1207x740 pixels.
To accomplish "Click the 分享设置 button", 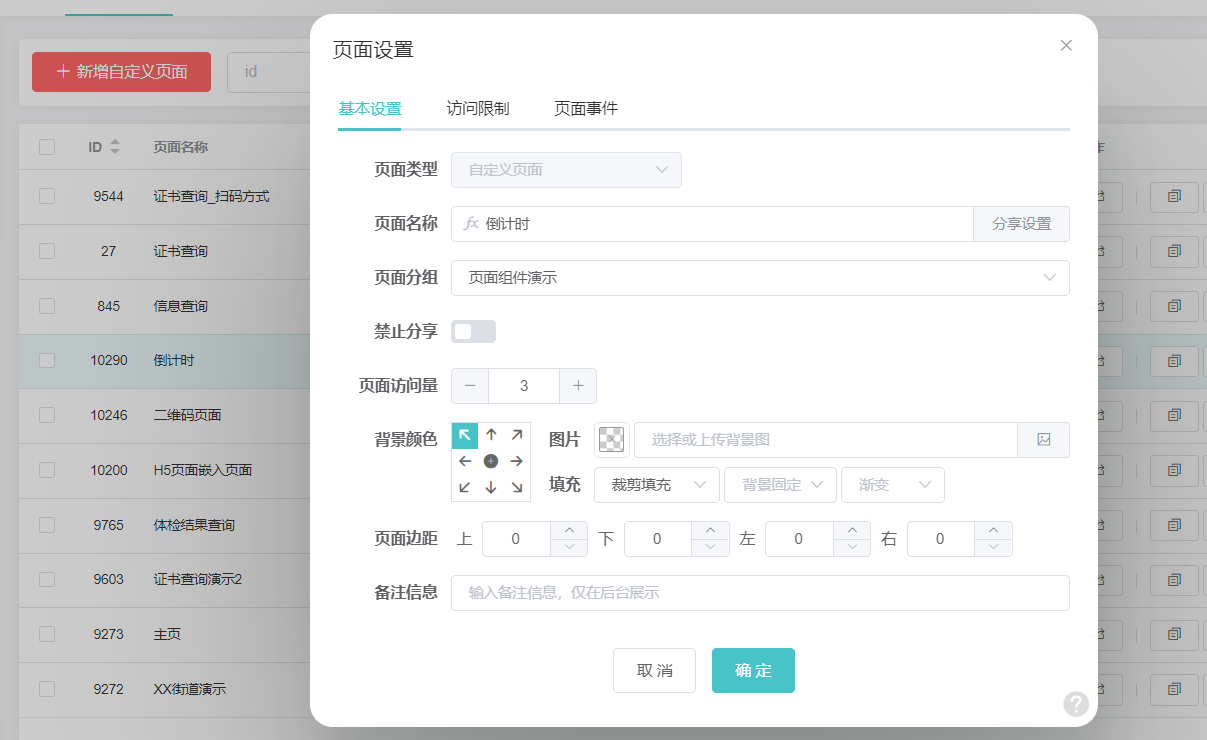I will pyautogui.click(x=1022, y=224).
